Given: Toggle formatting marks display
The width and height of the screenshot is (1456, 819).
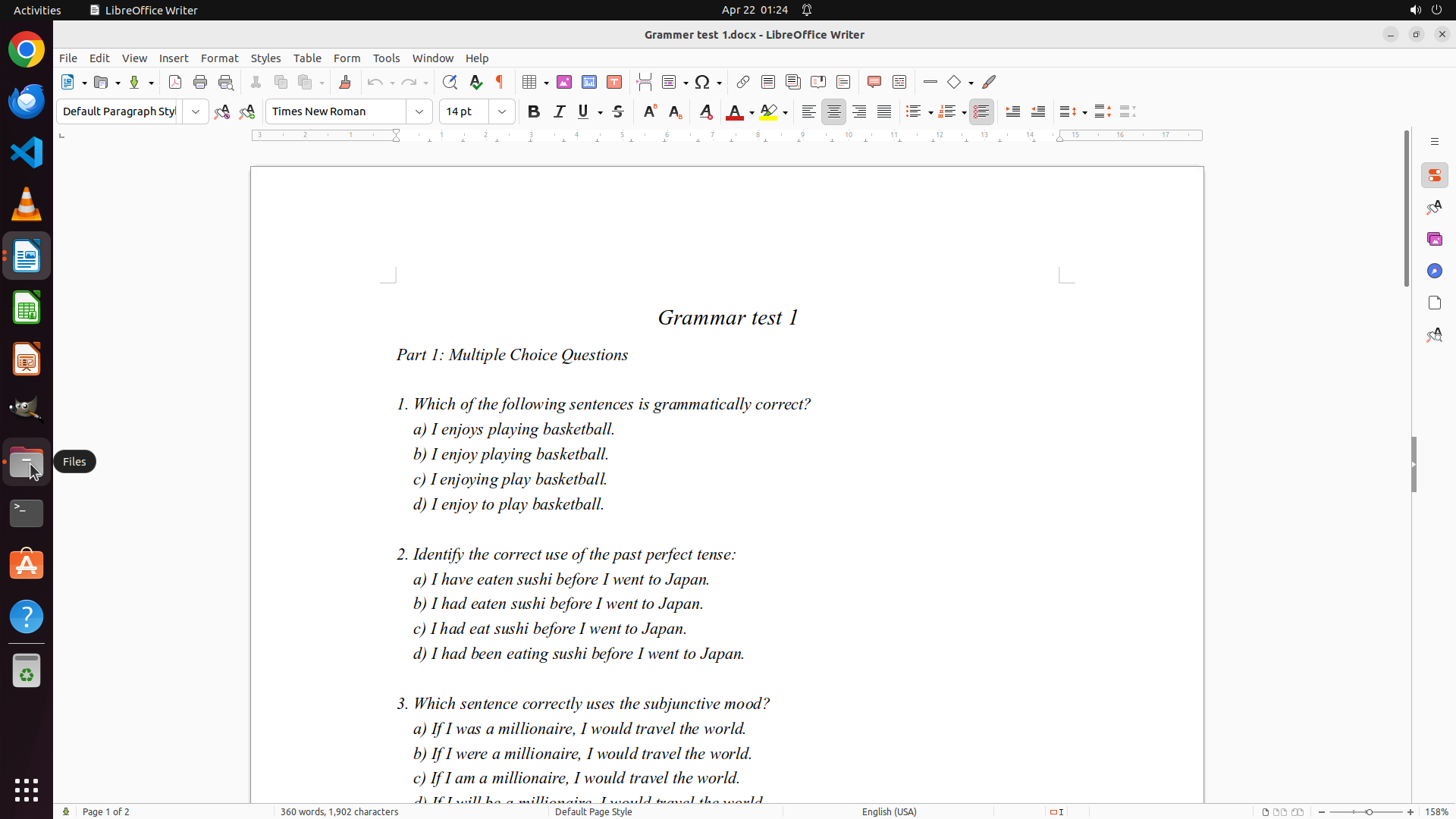Looking at the screenshot, I should [x=500, y=82].
